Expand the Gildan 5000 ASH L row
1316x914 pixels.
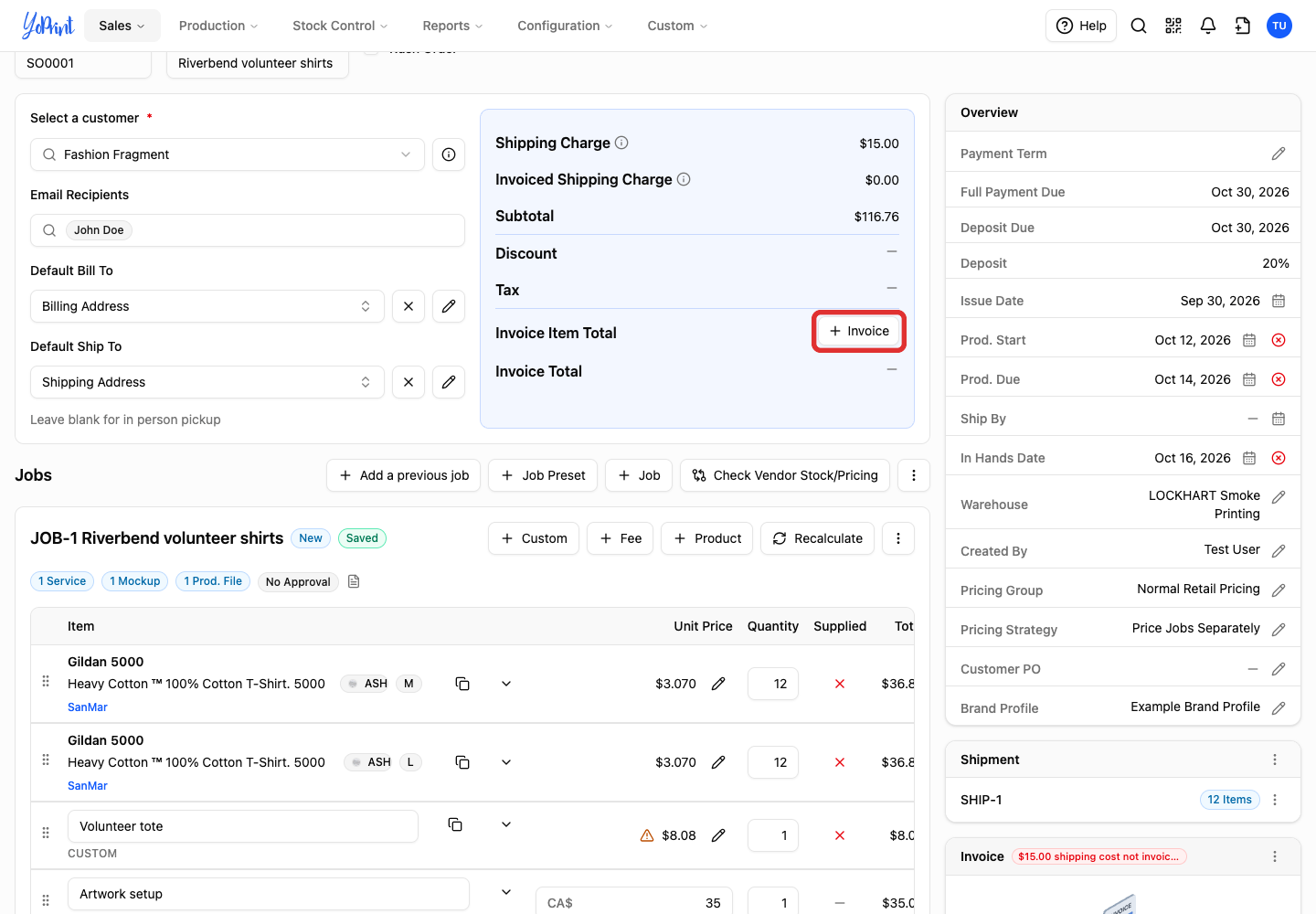tap(506, 762)
